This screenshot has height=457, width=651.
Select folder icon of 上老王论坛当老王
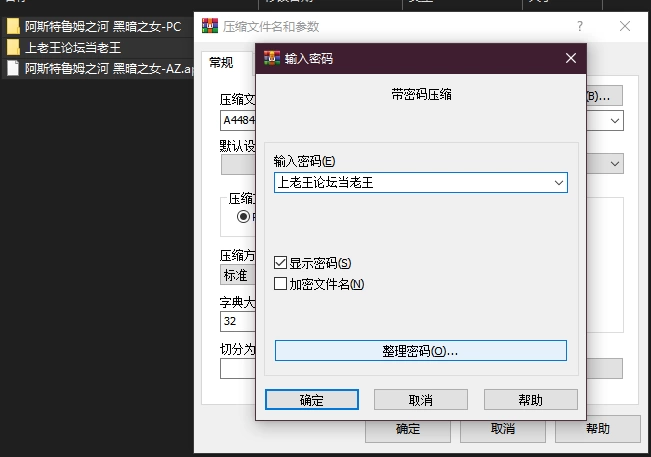pos(13,47)
